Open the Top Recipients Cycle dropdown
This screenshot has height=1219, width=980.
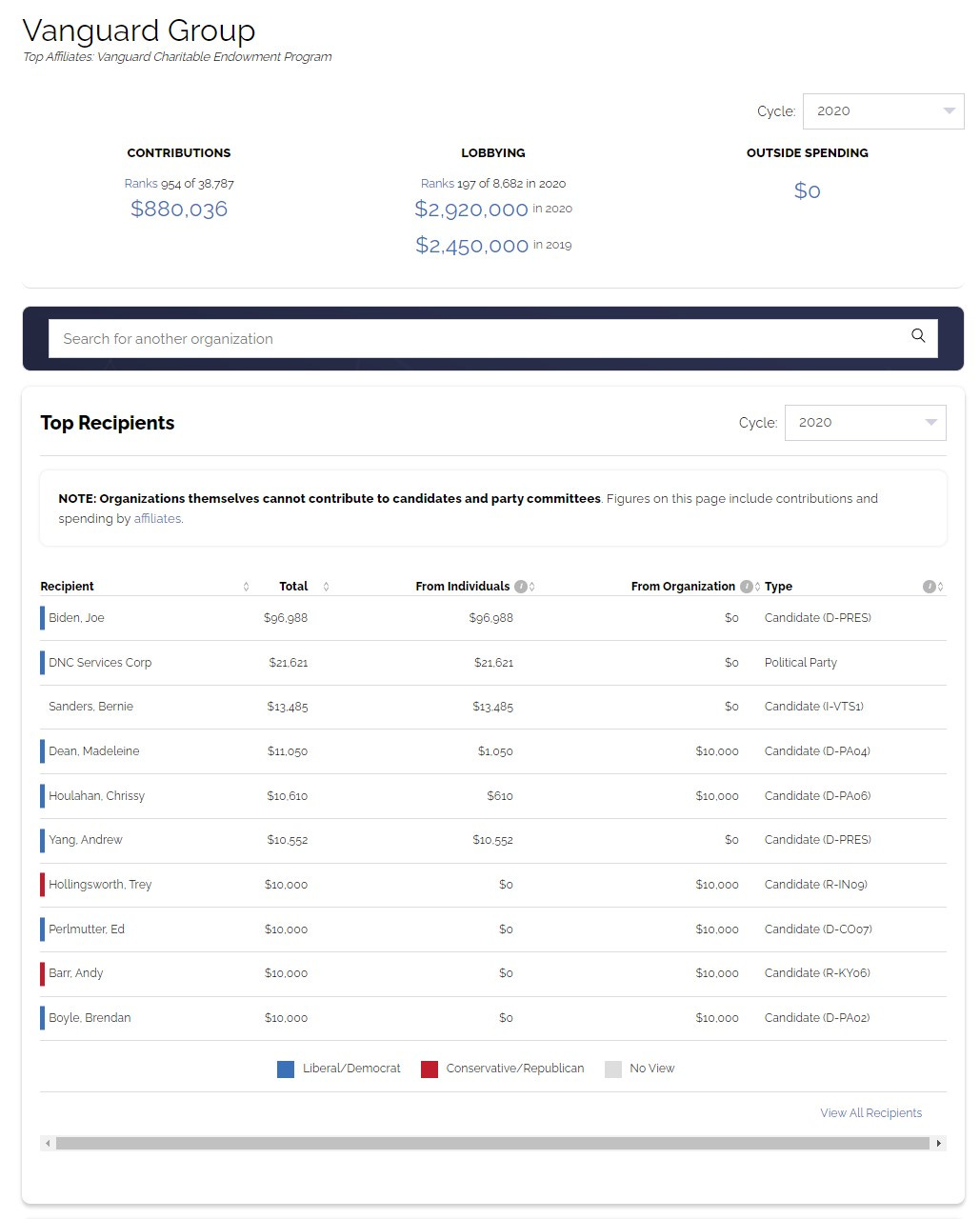[865, 423]
